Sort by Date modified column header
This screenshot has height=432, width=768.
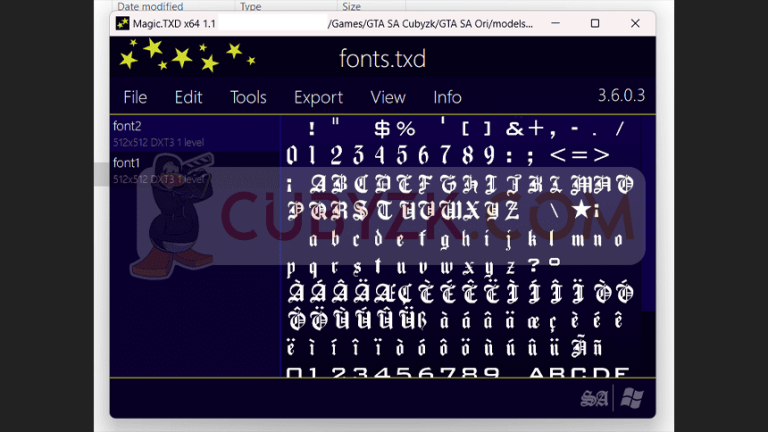[x=149, y=6]
